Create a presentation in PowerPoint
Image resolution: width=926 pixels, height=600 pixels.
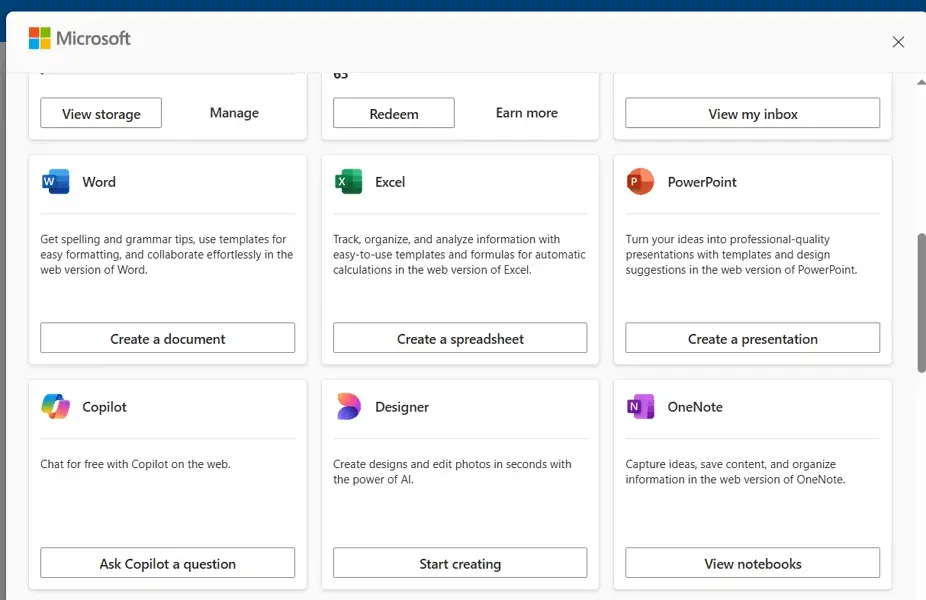tap(751, 337)
